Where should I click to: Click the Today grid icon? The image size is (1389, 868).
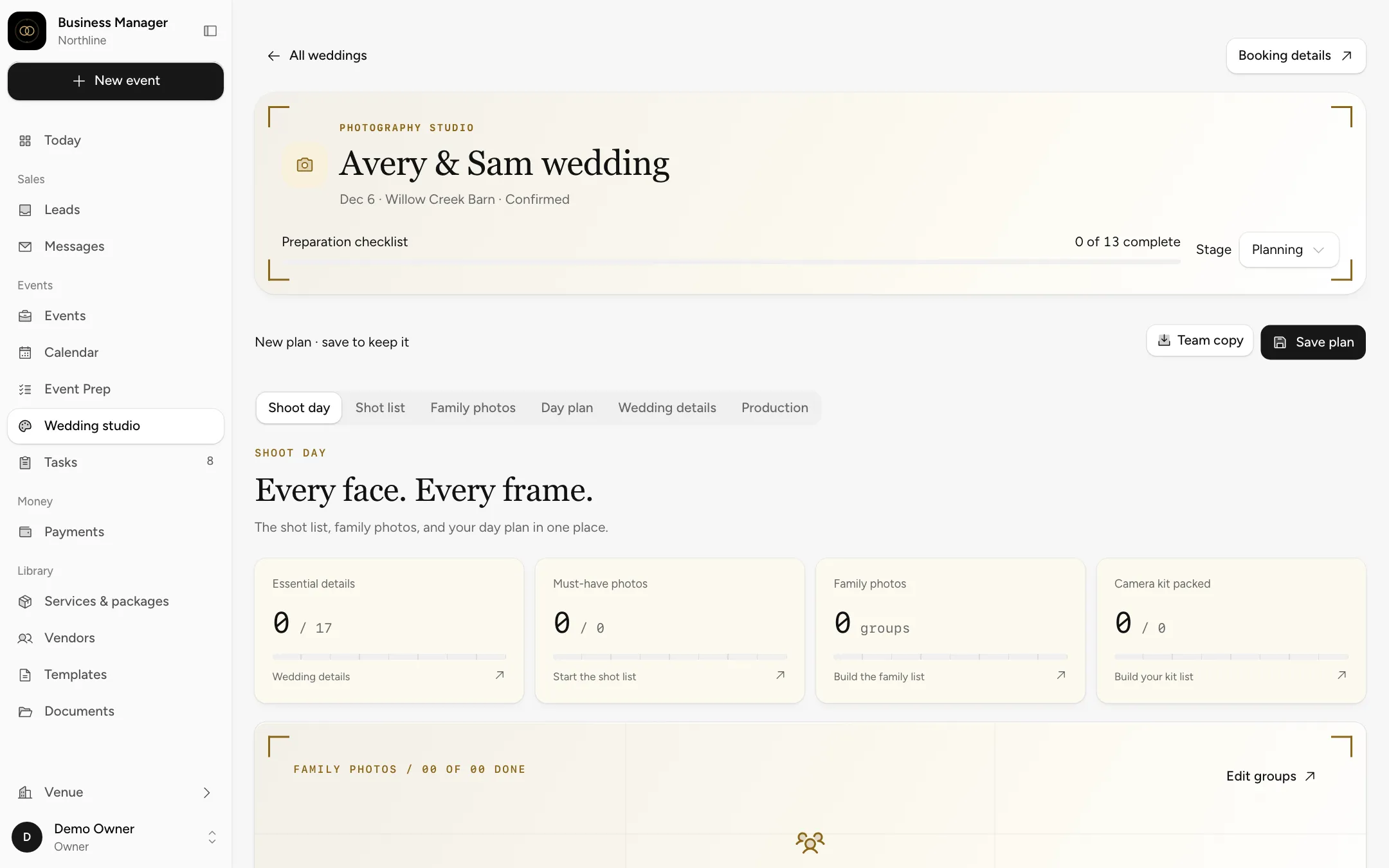25,140
